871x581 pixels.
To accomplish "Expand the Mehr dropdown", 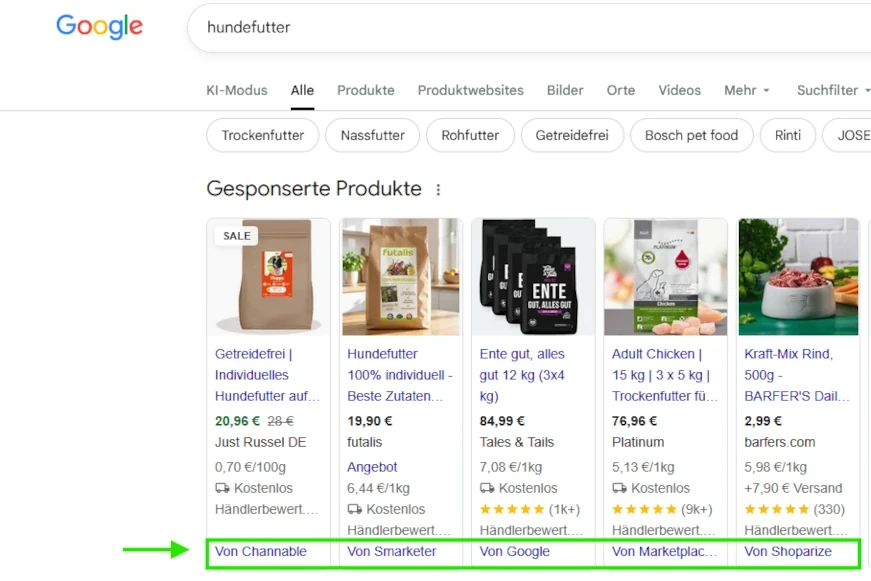I will [x=747, y=90].
